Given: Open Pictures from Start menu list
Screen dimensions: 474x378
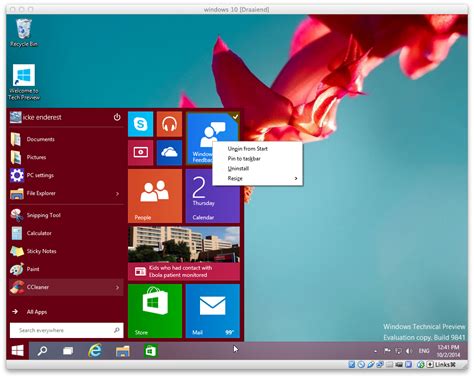Looking at the screenshot, I should pyautogui.click(x=67, y=157).
